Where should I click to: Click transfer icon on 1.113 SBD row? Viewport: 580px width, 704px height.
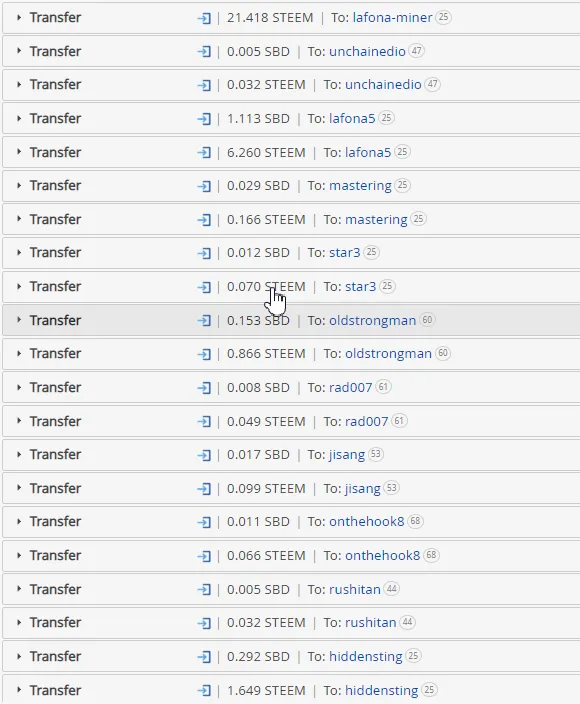tap(204, 119)
